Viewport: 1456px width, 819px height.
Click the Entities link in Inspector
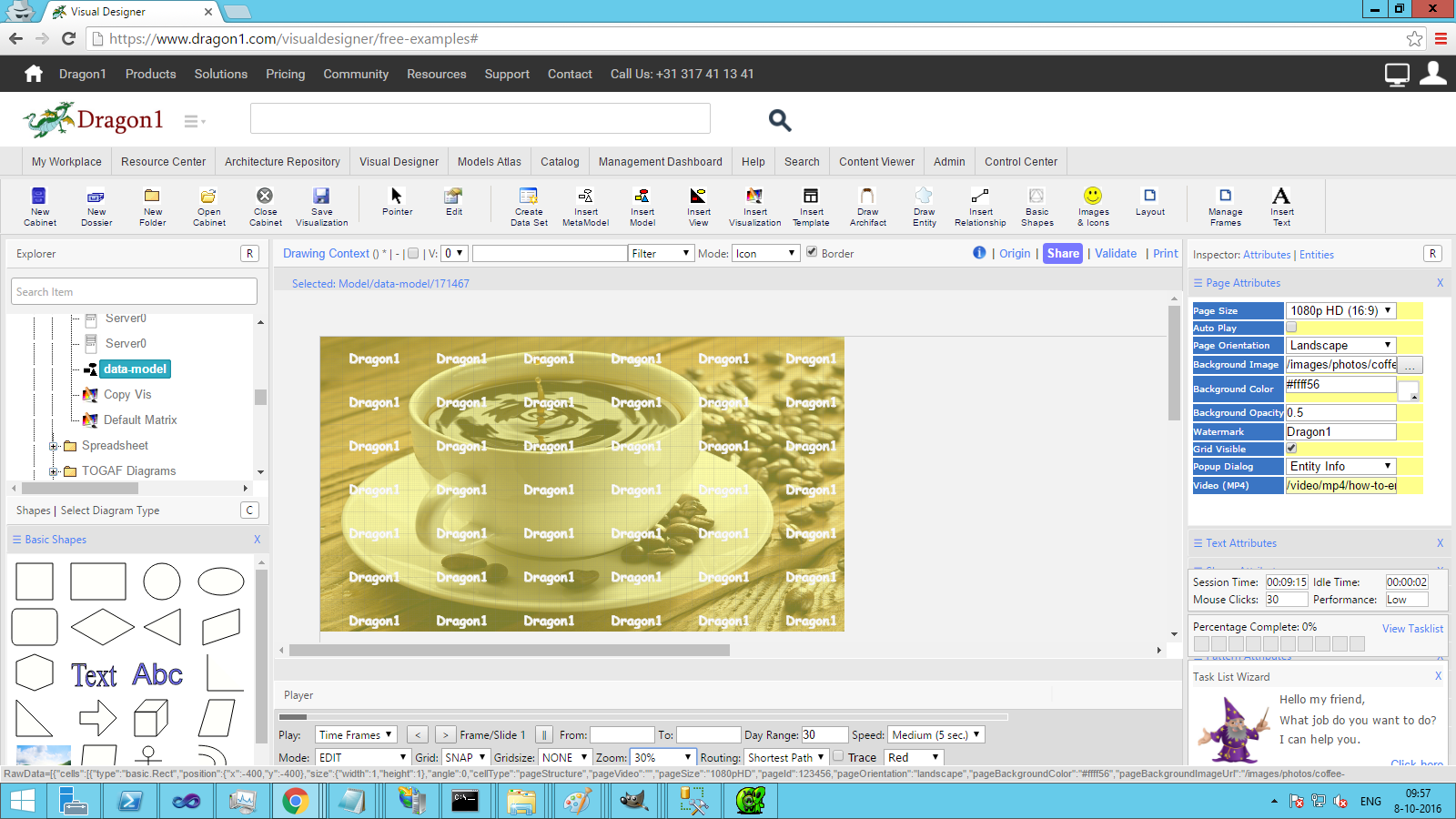[1316, 255]
